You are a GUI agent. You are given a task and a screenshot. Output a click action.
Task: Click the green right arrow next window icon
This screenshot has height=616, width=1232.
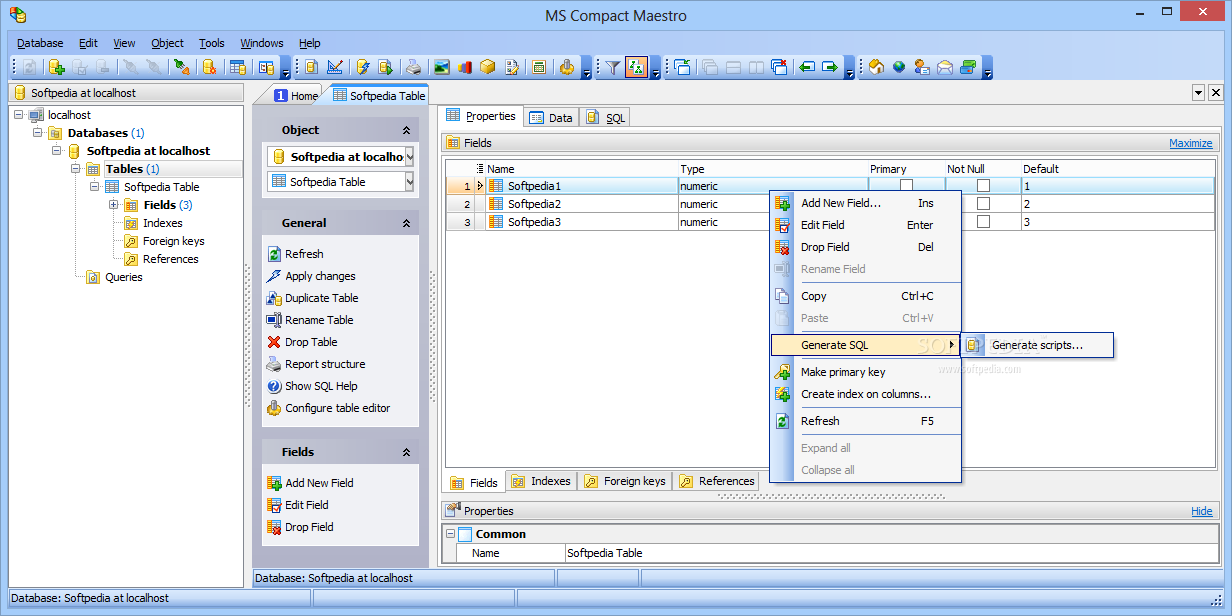pos(830,67)
